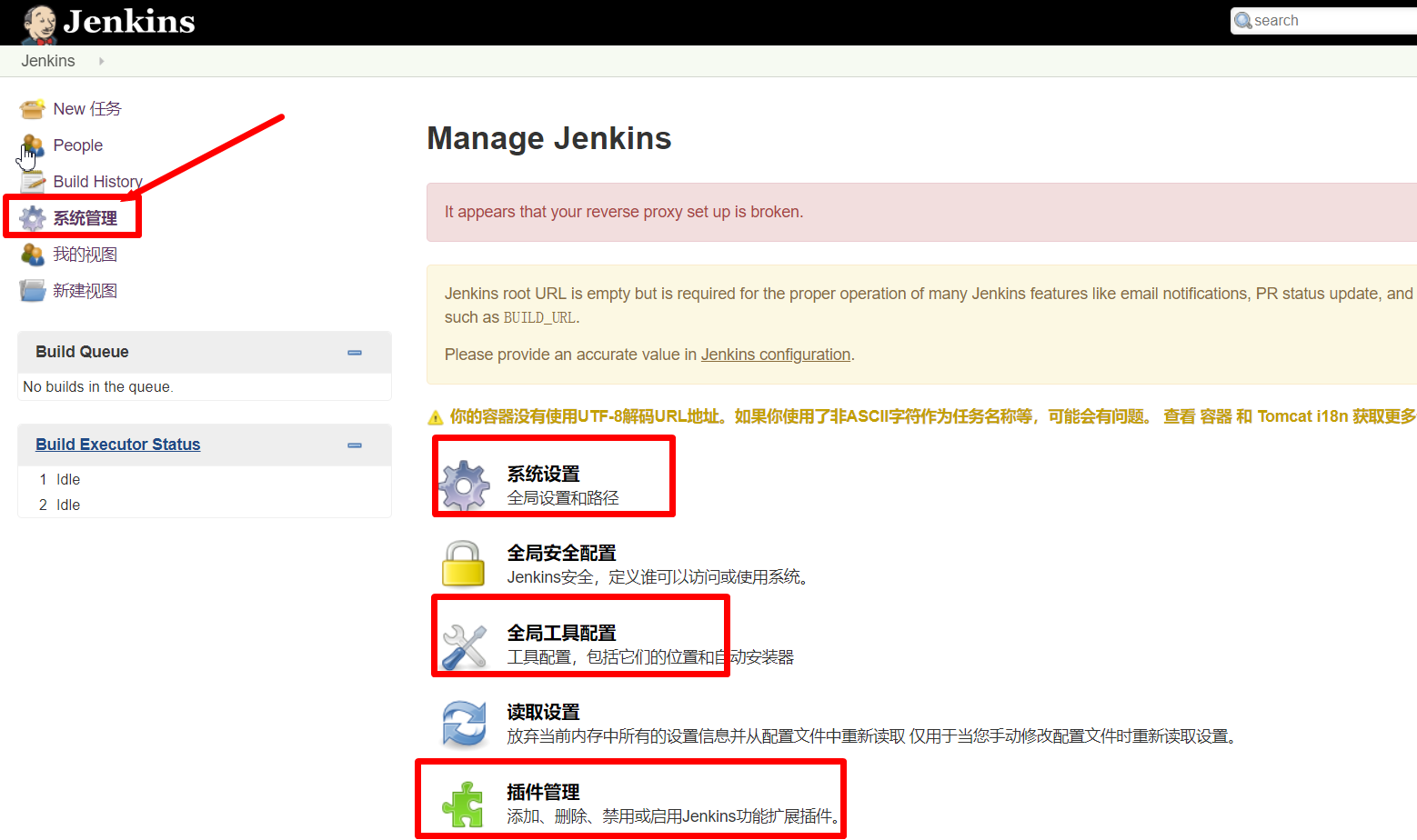Image resolution: width=1417 pixels, height=840 pixels.
Task: Click the Manage Jenkins heading
Action: (549, 138)
